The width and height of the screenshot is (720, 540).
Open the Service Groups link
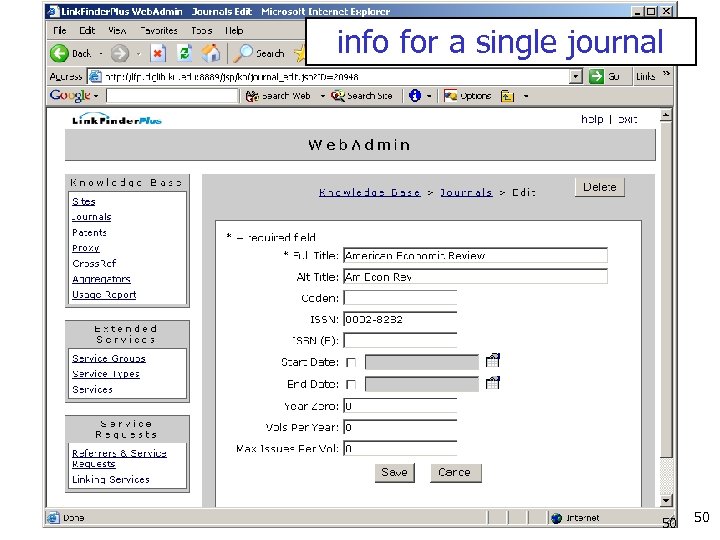[x=109, y=359]
